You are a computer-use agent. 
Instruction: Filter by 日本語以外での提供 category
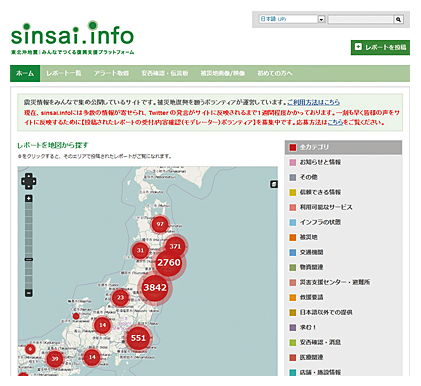(343, 312)
